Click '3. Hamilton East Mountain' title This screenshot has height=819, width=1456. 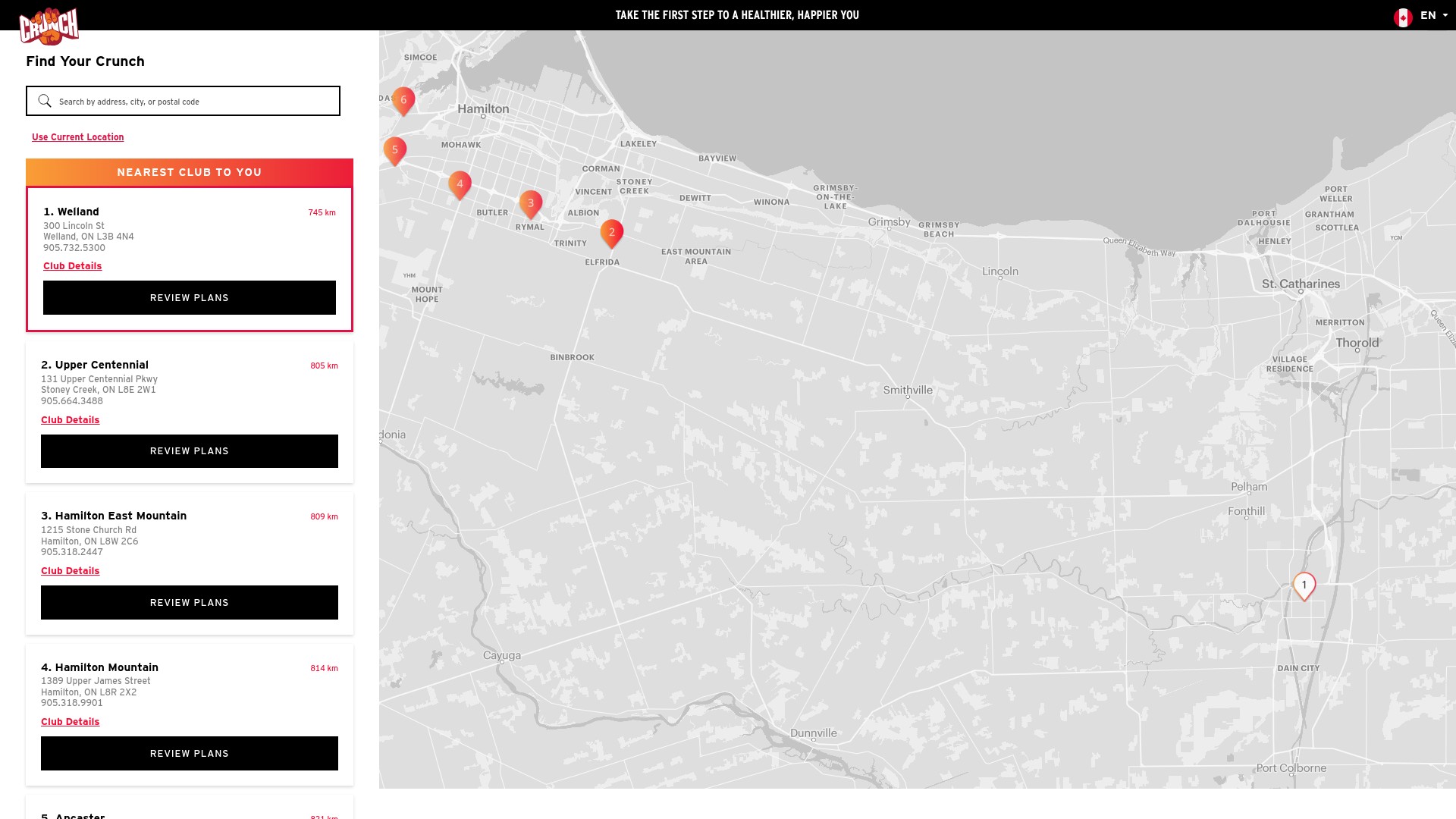click(x=114, y=516)
